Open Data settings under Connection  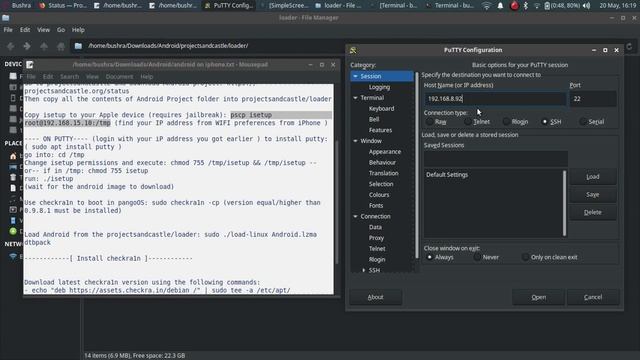point(375,227)
